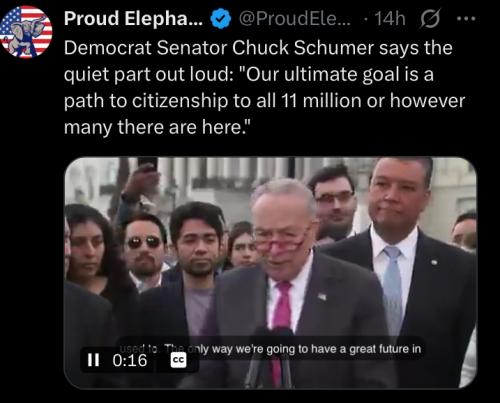Click the 0:16 video time indicator
The width and height of the screenshot is (500, 403).
130,360
